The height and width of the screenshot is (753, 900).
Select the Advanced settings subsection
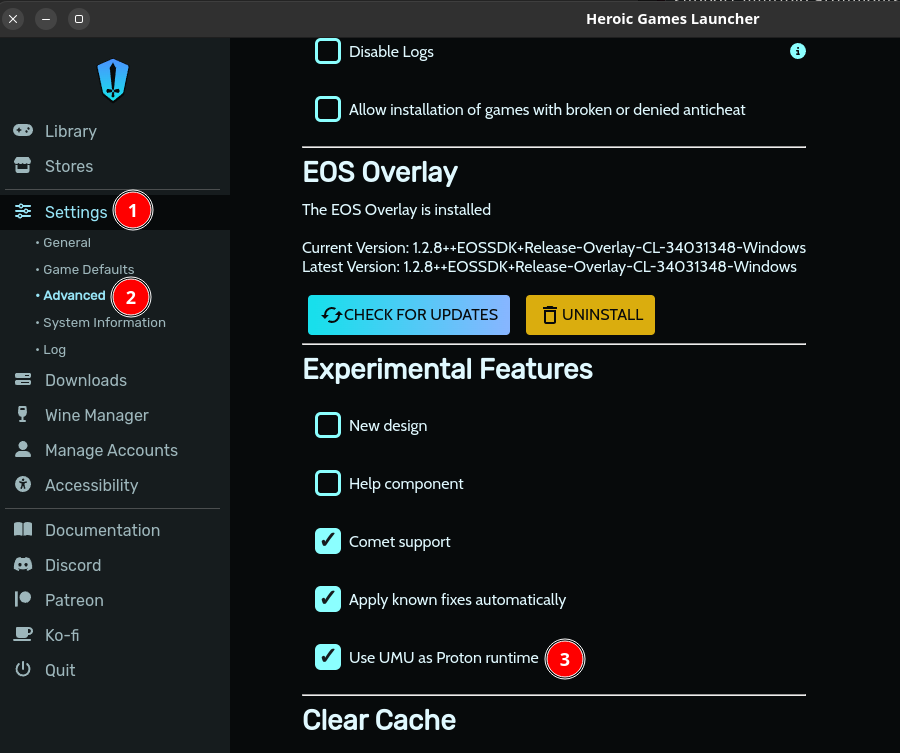pyautogui.click(x=74, y=296)
